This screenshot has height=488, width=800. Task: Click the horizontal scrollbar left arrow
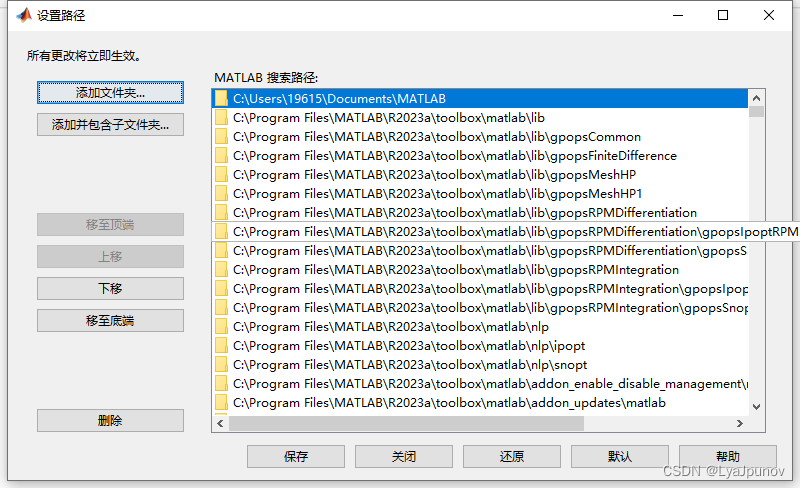220,423
